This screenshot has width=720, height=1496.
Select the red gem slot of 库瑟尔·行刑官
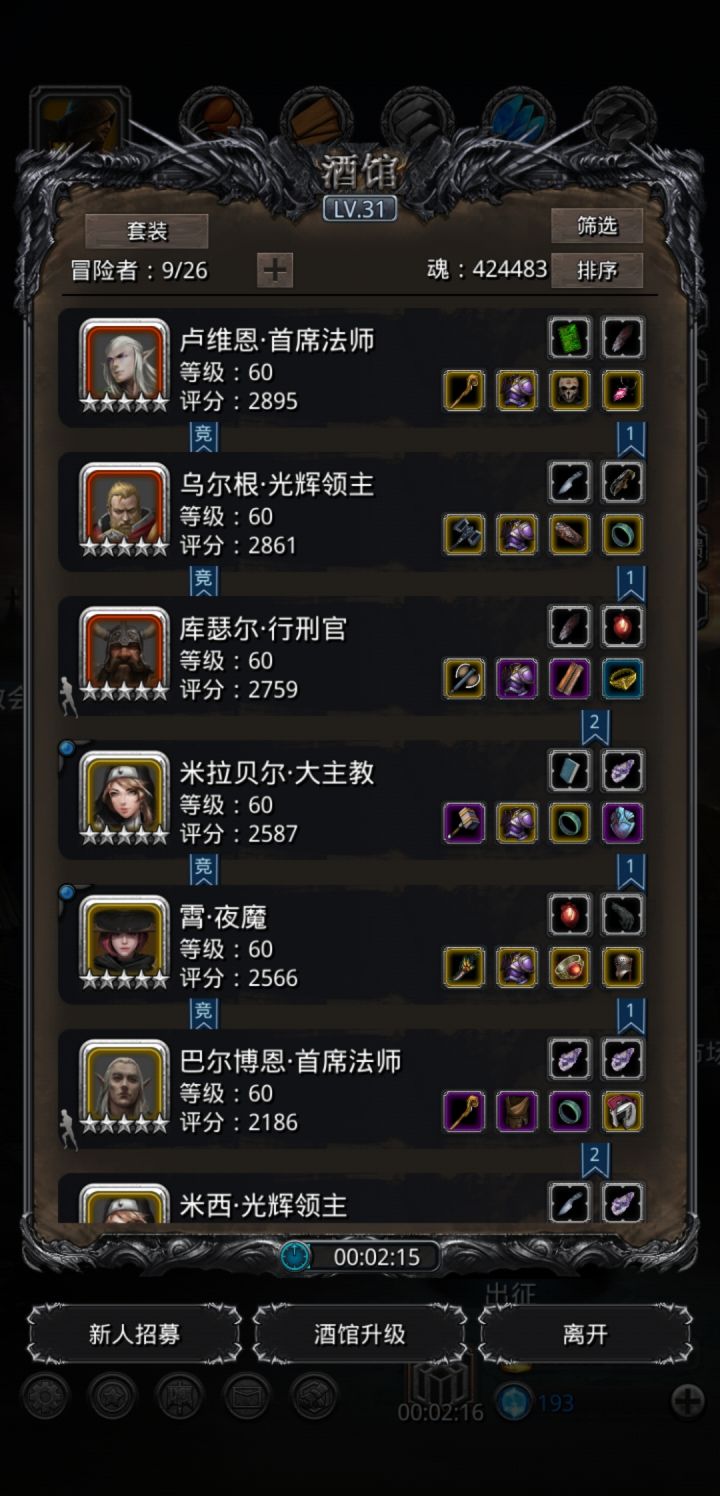pyautogui.click(x=623, y=626)
